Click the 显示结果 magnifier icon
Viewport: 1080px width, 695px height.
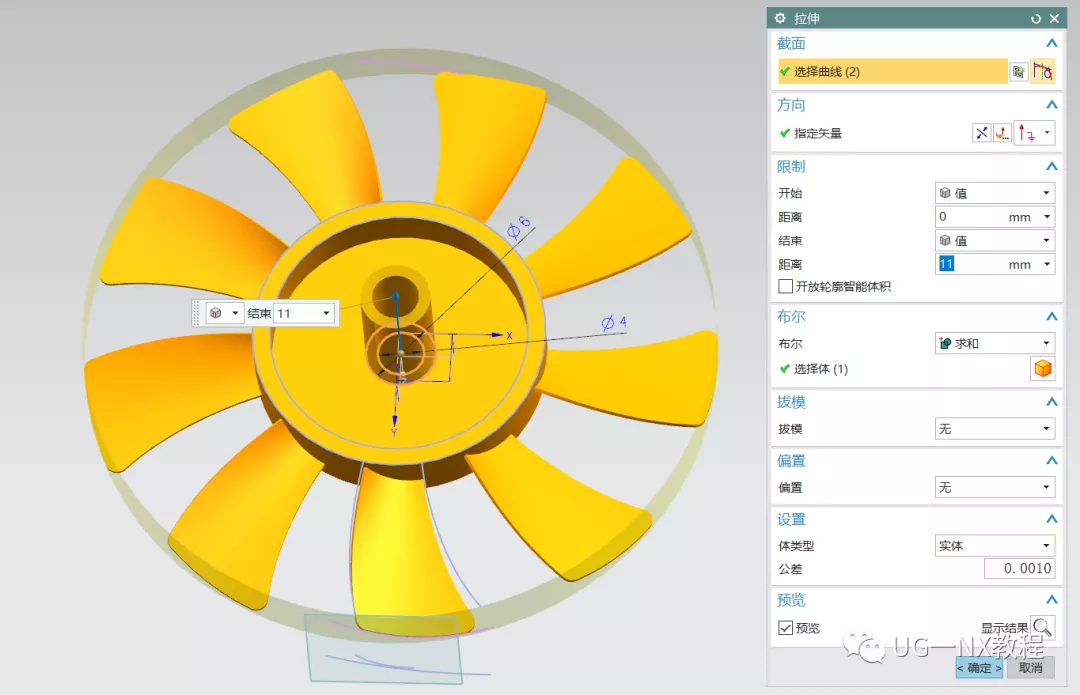click(x=1043, y=627)
